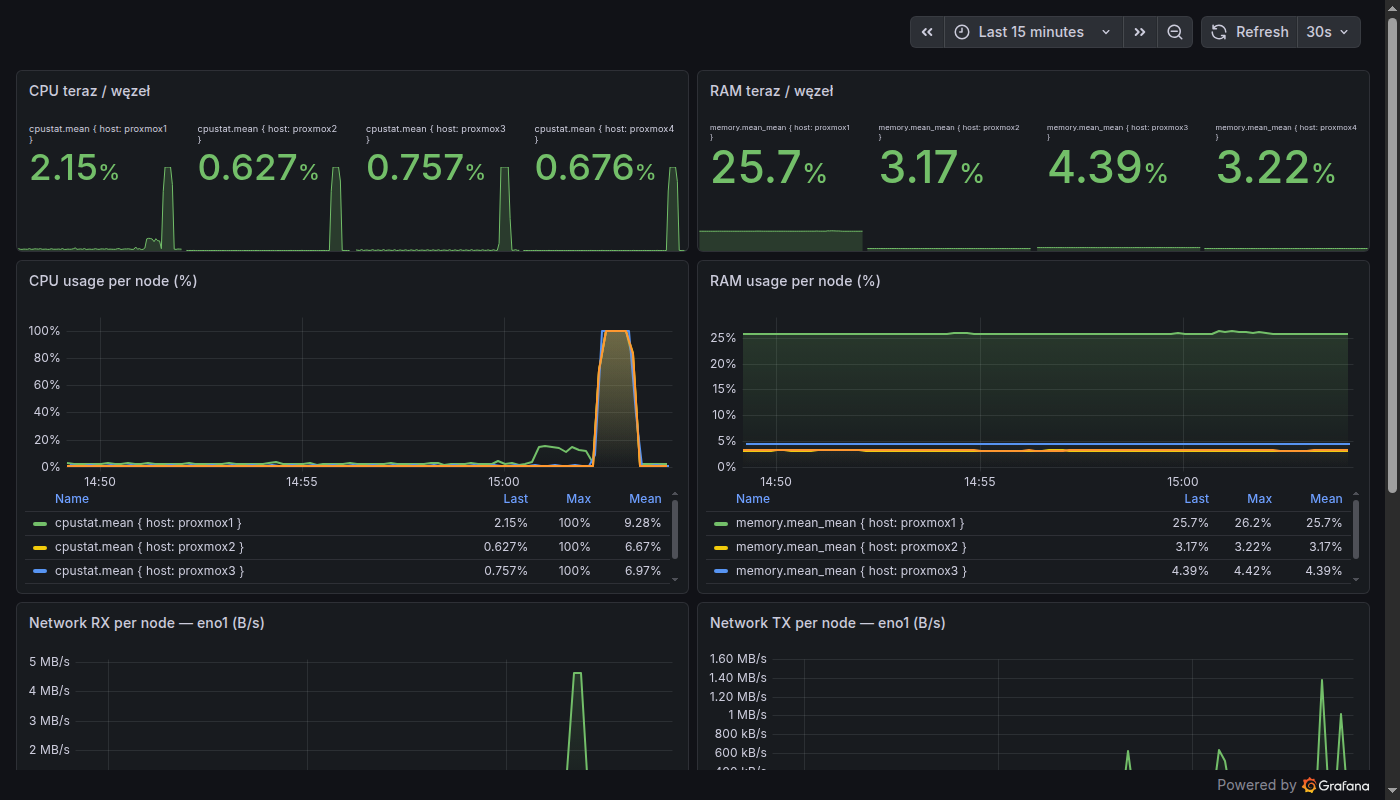
Task: Click the page vertical scrollbar
Action: coord(1392,255)
